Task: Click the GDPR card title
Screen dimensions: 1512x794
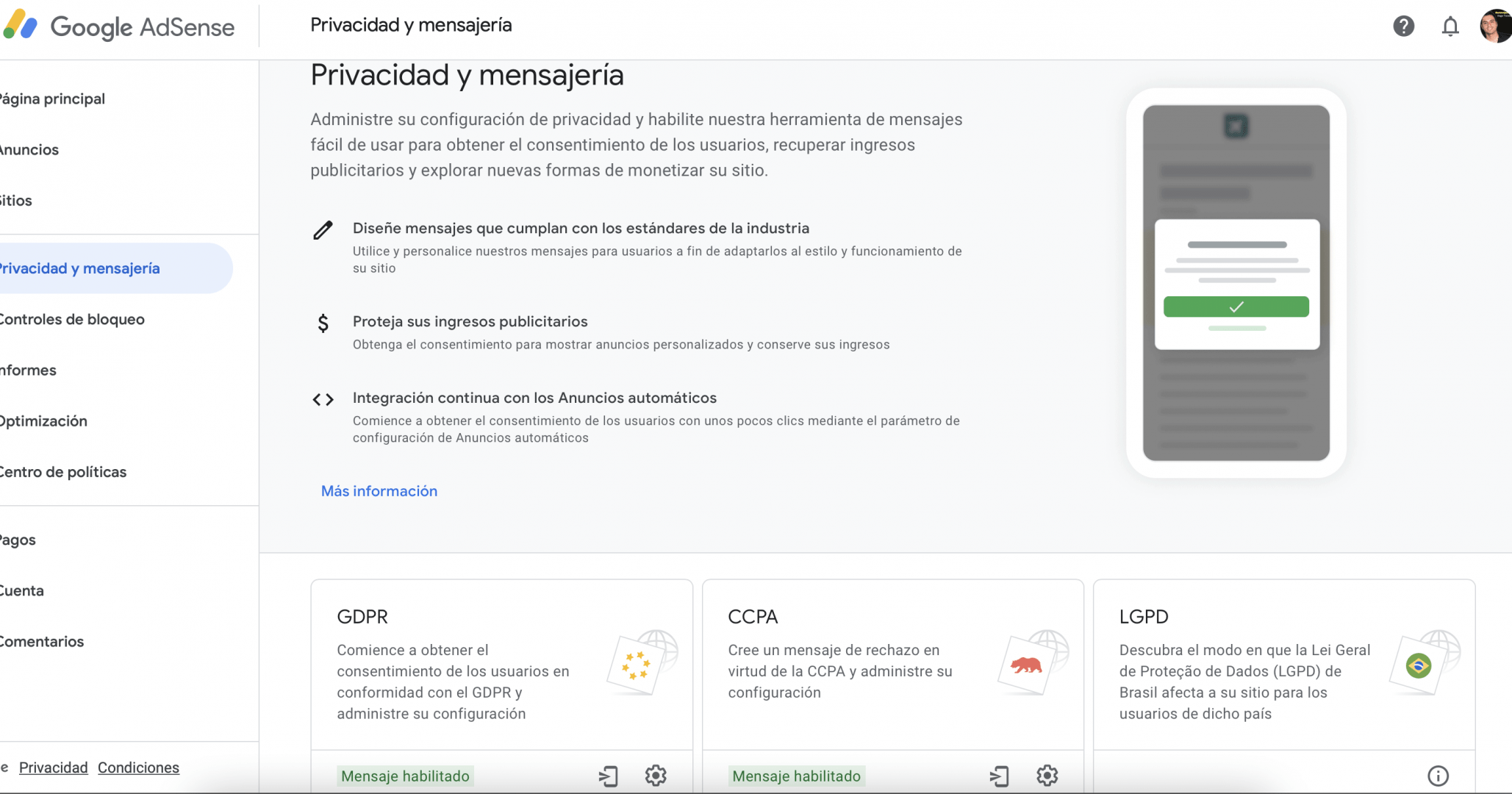Action: point(362,617)
